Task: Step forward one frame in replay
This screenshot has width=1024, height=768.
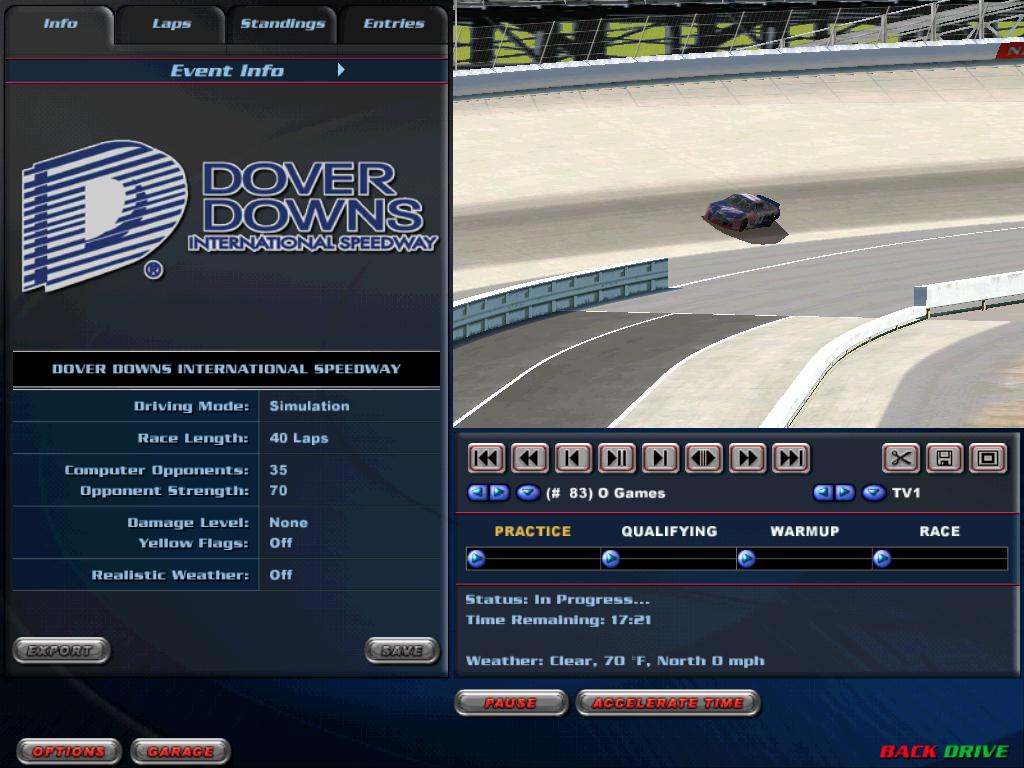Action: tap(660, 458)
